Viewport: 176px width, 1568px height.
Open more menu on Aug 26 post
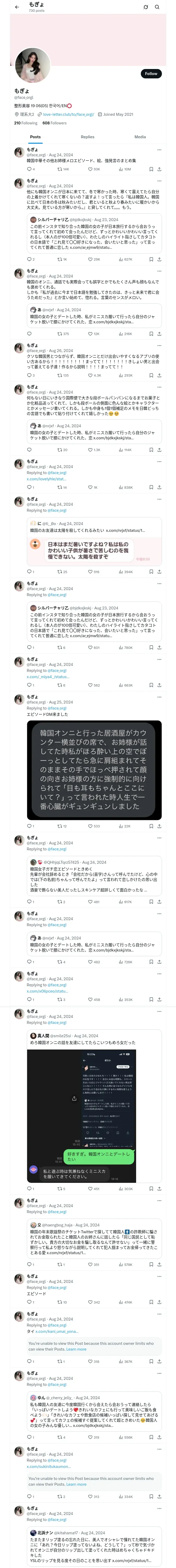pos(159,345)
